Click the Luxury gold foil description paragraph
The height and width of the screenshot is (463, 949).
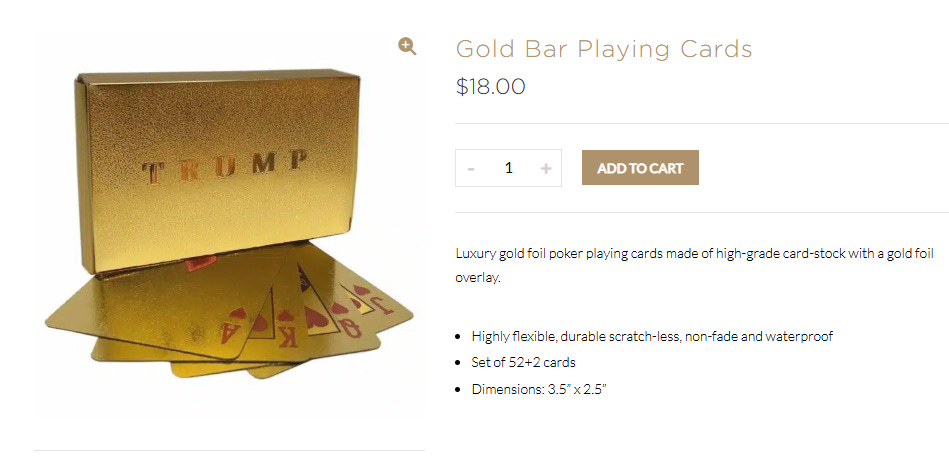coord(694,265)
